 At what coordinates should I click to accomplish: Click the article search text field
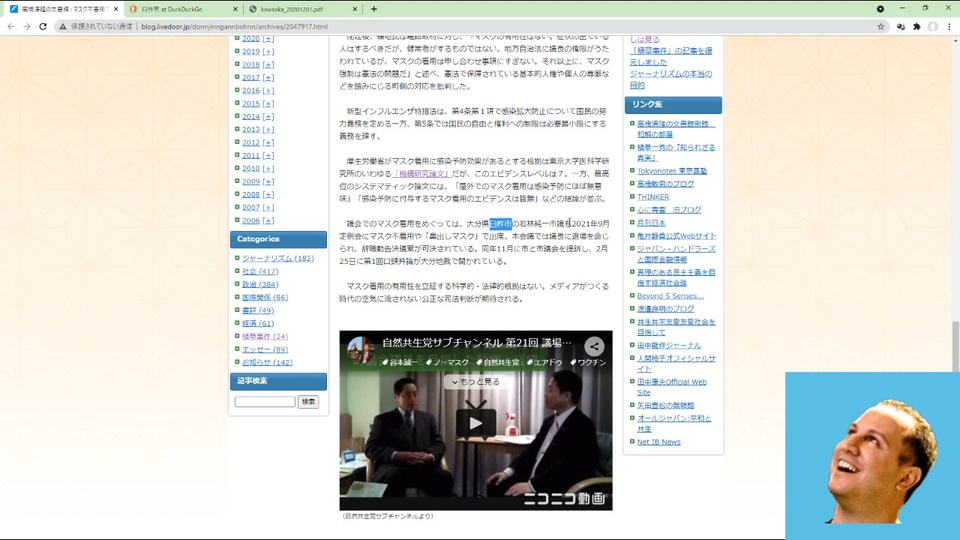click(x=264, y=402)
